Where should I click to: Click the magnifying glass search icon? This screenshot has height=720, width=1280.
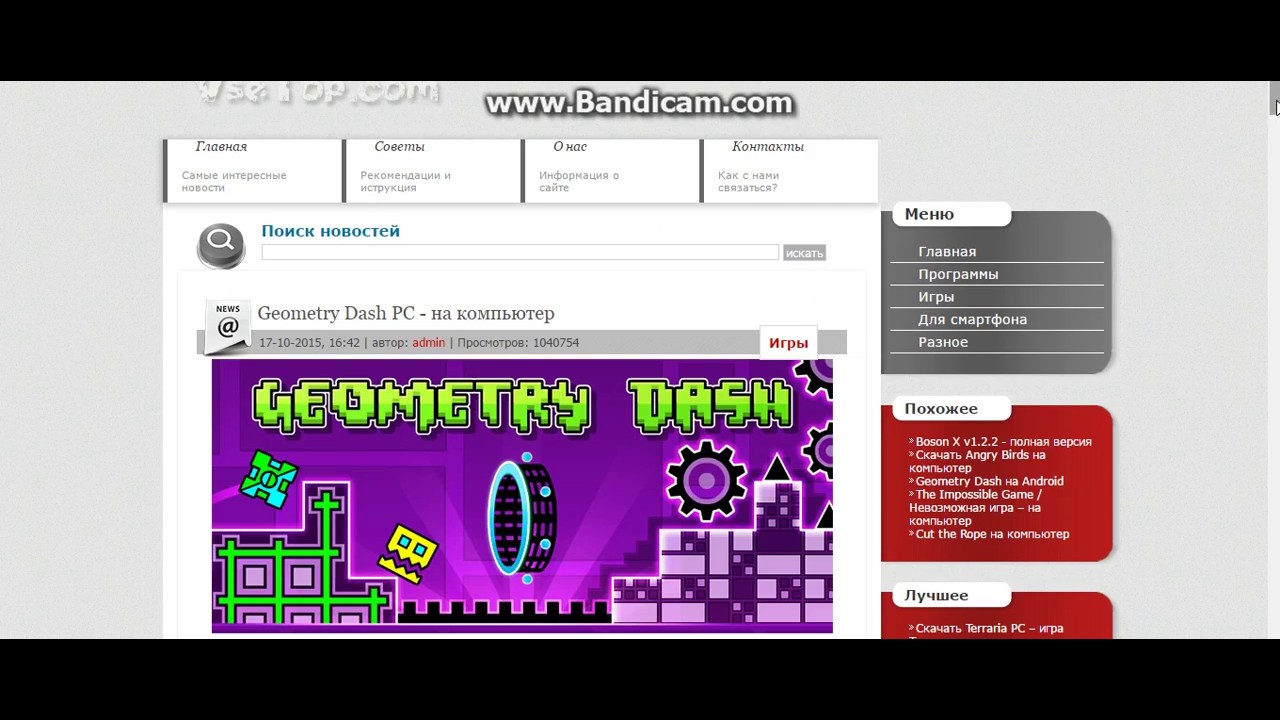tap(221, 246)
